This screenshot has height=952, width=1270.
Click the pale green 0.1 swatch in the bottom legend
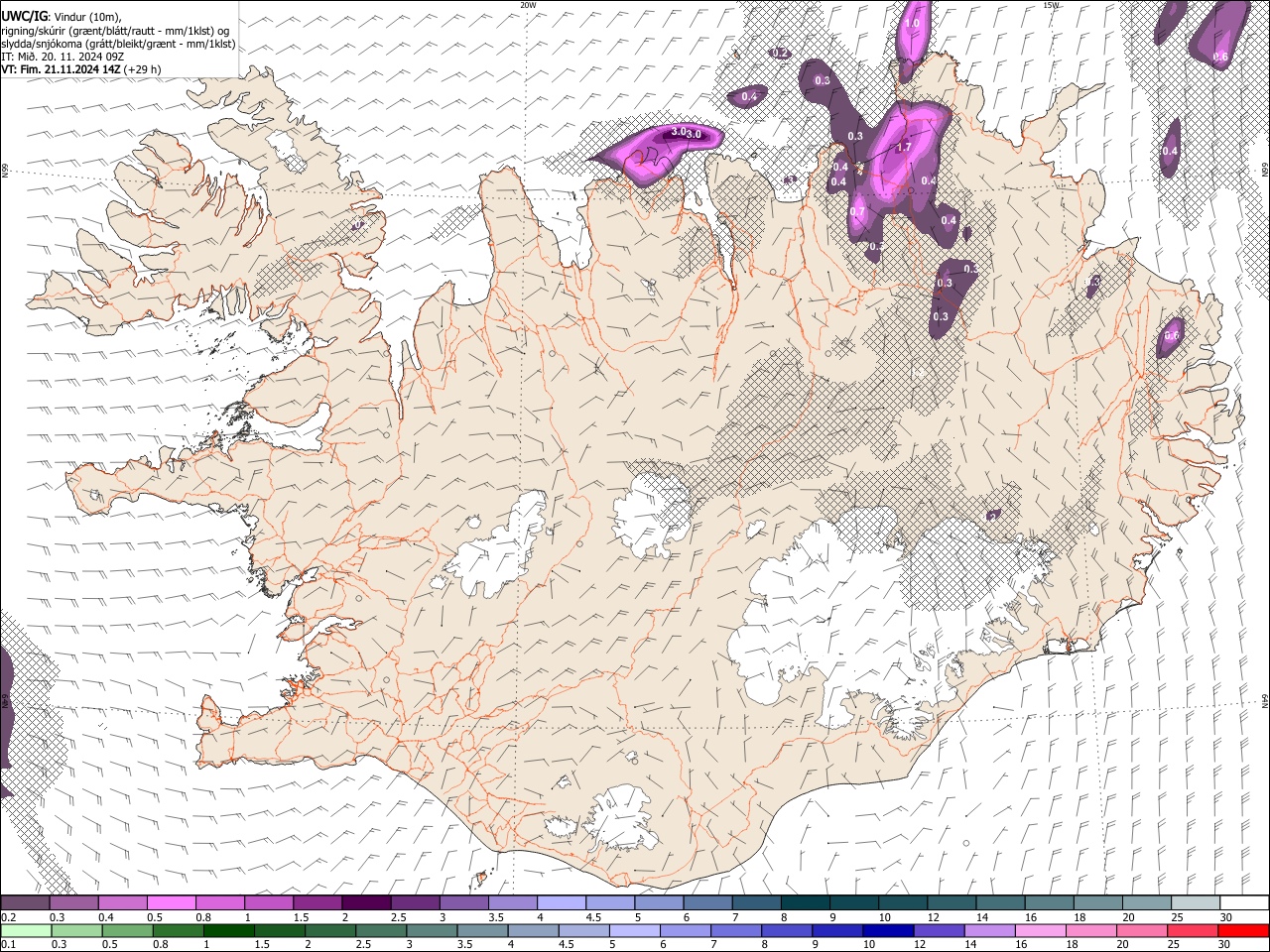[x=25, y=930]
